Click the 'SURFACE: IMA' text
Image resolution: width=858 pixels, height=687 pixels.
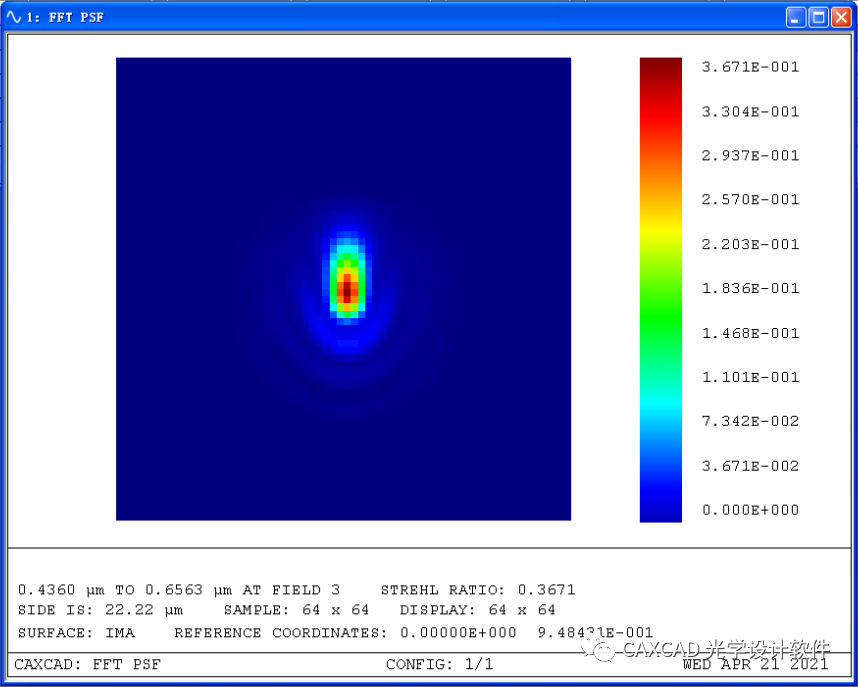click(76, 633)
